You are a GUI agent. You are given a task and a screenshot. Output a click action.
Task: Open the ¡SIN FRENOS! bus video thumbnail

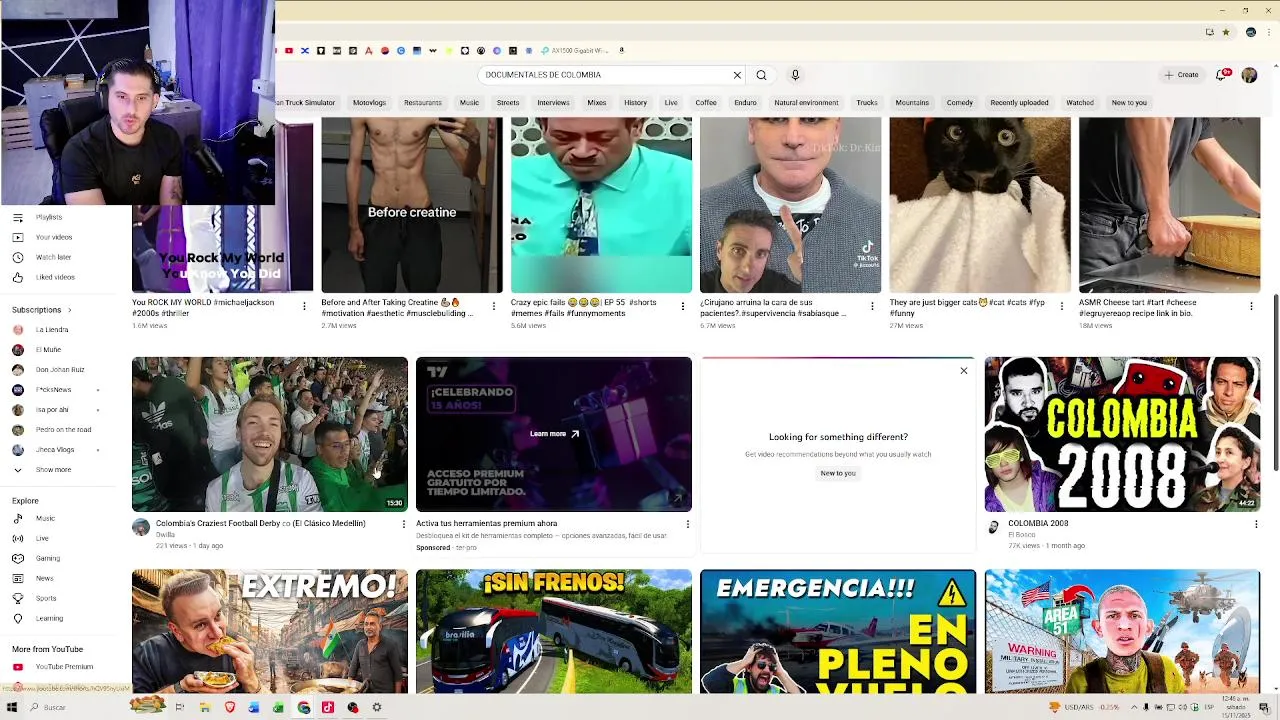(x=554, y=631)
